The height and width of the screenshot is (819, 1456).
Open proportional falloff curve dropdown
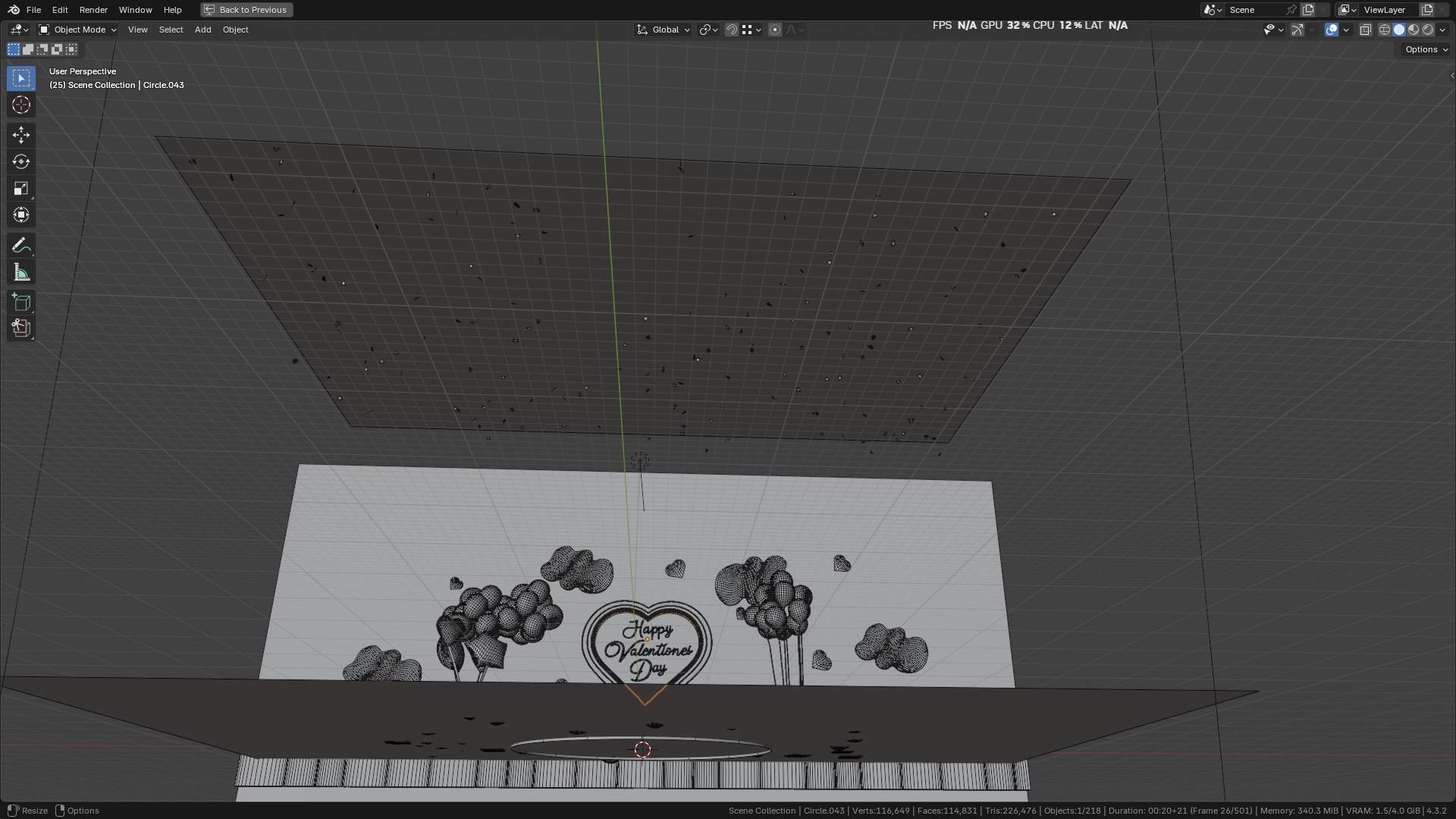[x=795, y=30]
